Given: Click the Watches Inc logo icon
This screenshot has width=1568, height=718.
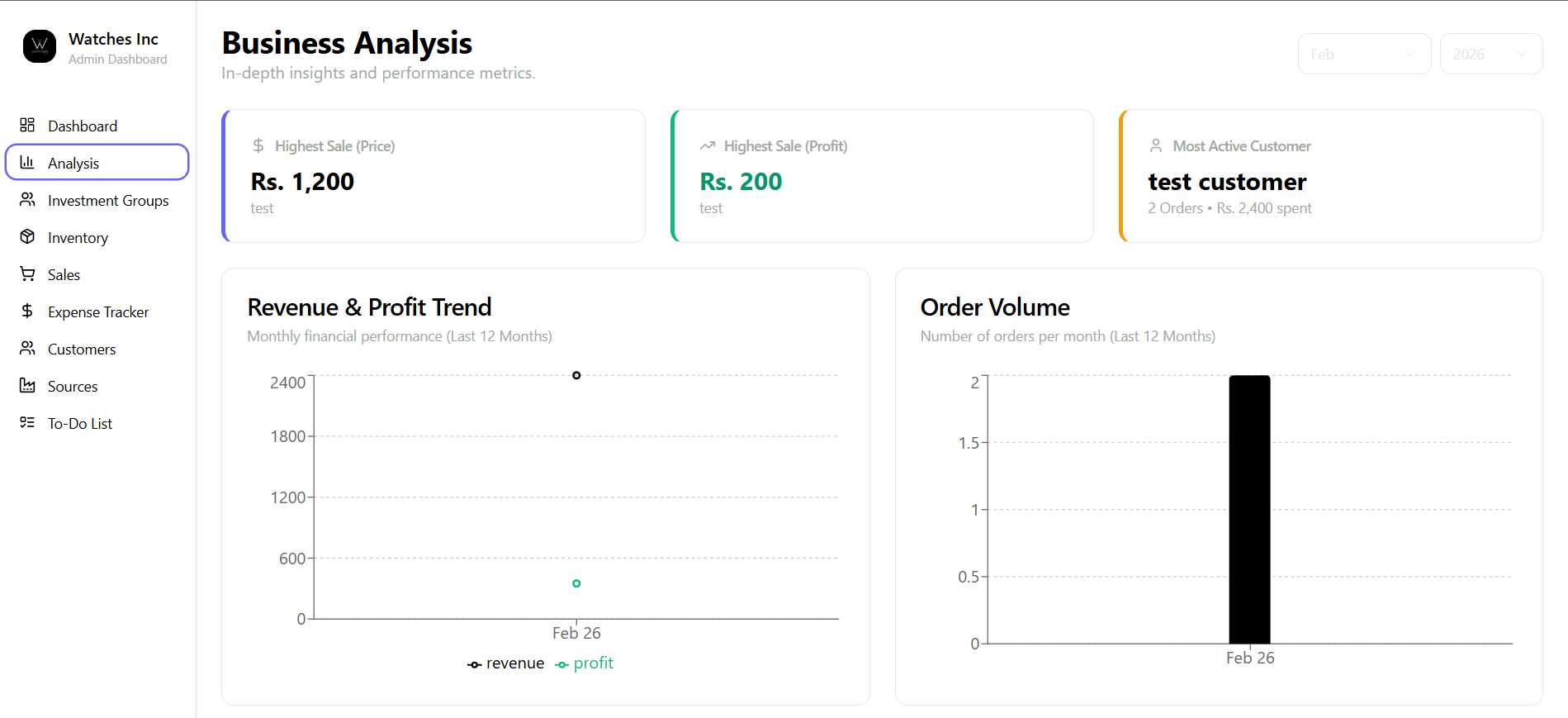Looking at the screenshot, I should [x=40, y=47].
